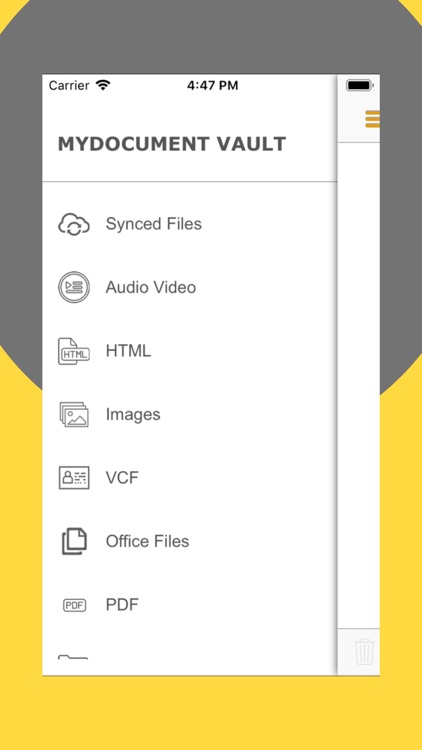Open the VCF category label
The image size is (422, 750).
click(122, 477)
